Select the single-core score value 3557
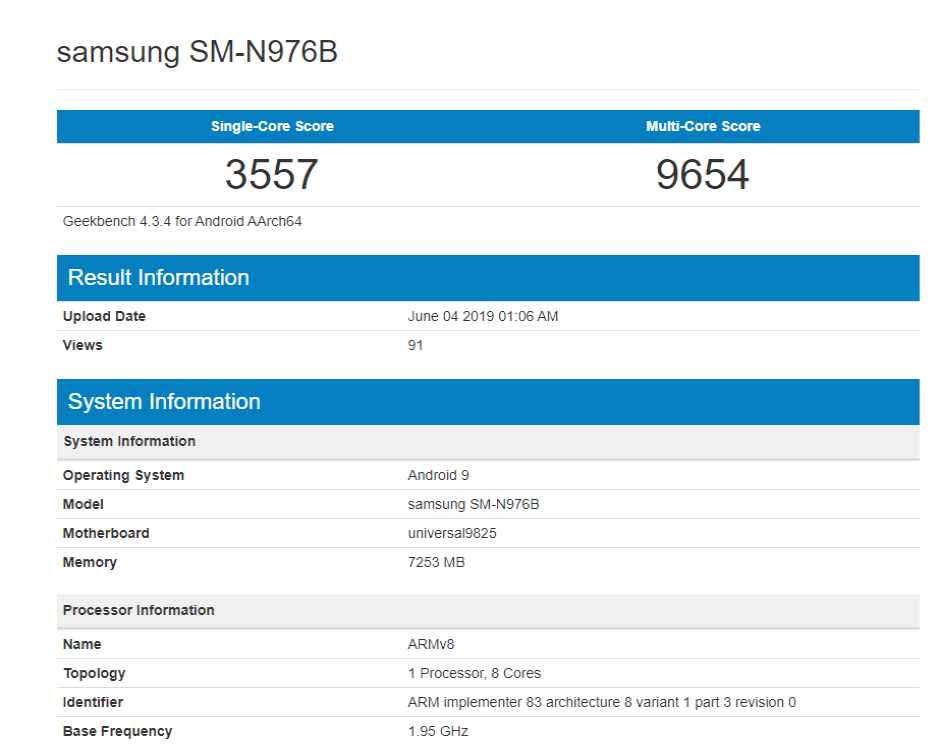 272,175
